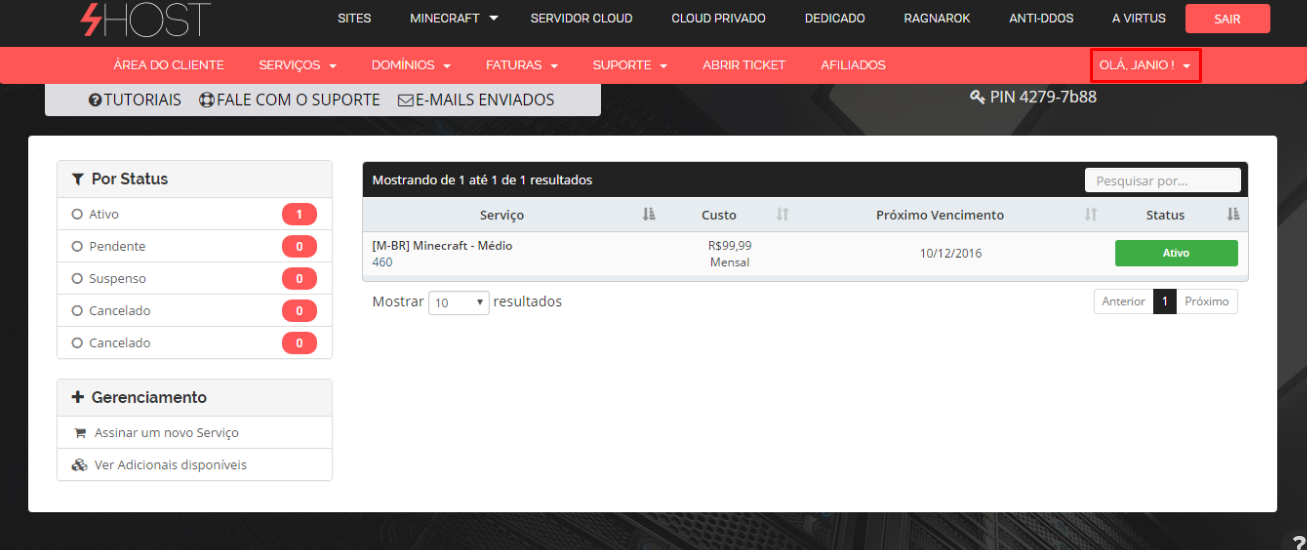Go to Dedicado page
This screenshot has width=1307, height=550.
pos(835,18)
